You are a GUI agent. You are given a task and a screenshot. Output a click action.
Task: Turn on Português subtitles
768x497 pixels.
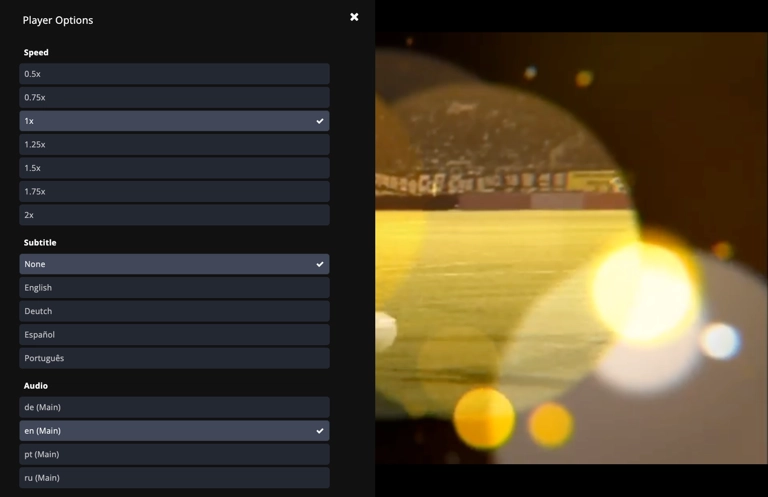click(174, 358)
